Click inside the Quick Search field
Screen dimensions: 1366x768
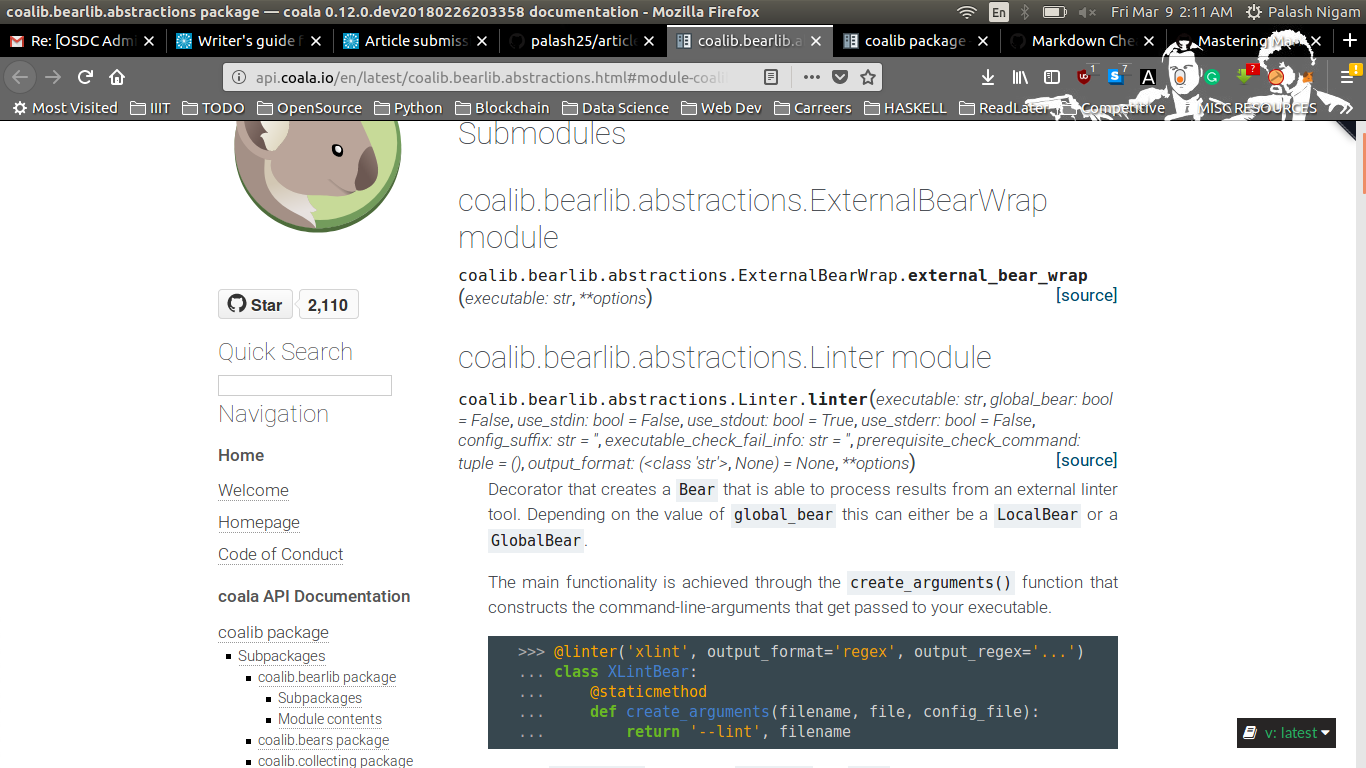click(304, 385)
